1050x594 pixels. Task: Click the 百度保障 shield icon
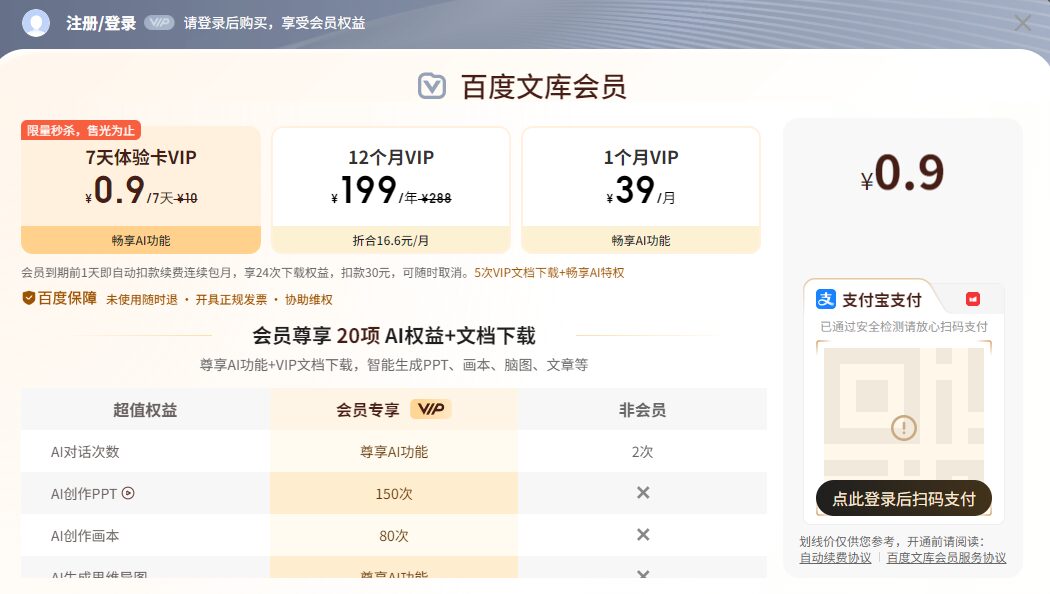click(28, 298)
